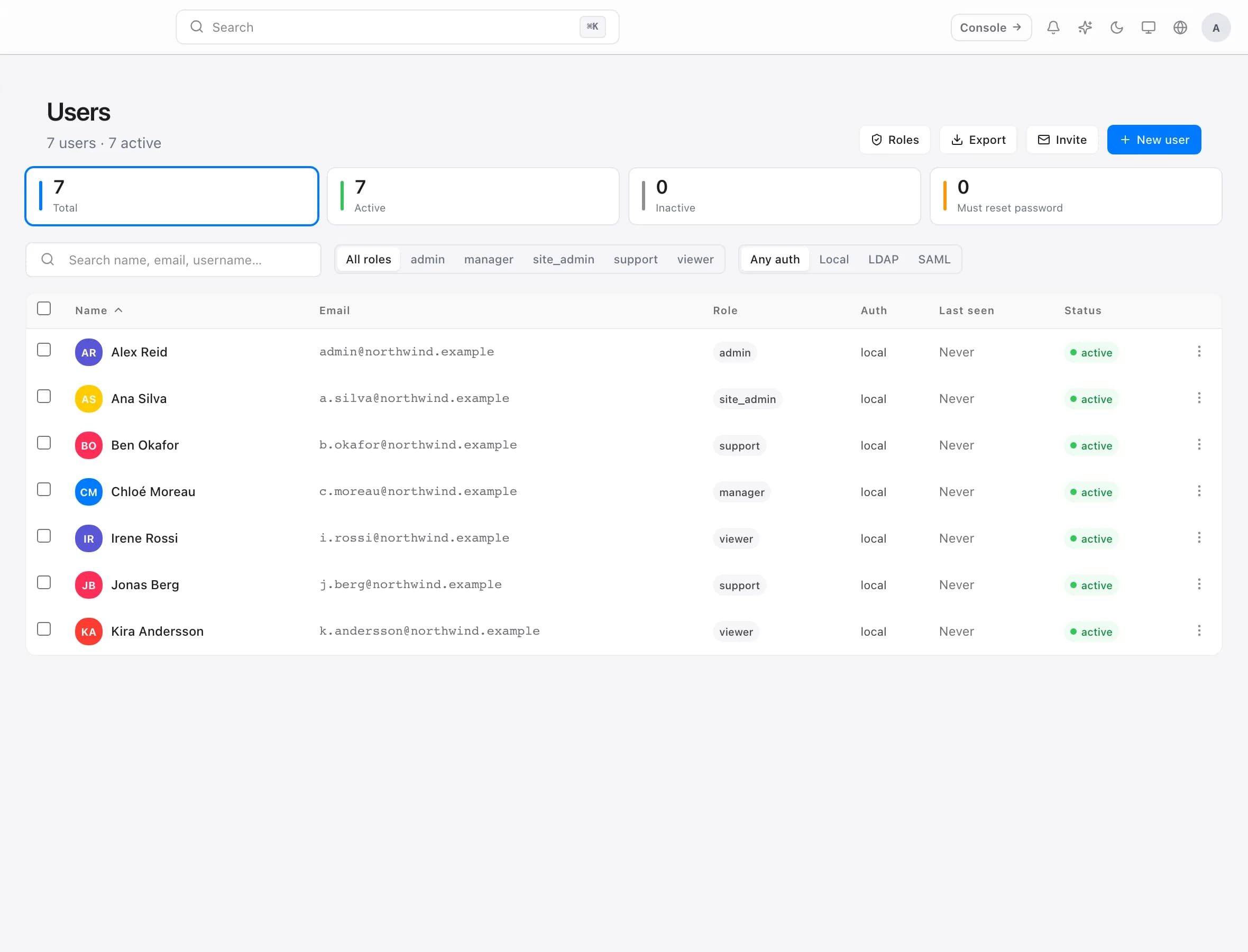The image size is (1248, 952).
Task: Open row actions for Ana Silva
Action: point(1198,398)
